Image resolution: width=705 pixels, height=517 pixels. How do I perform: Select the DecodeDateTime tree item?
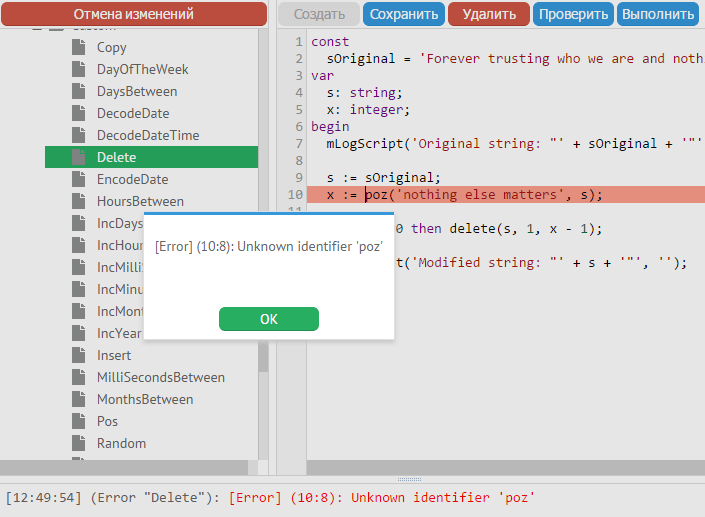(148, 136)
